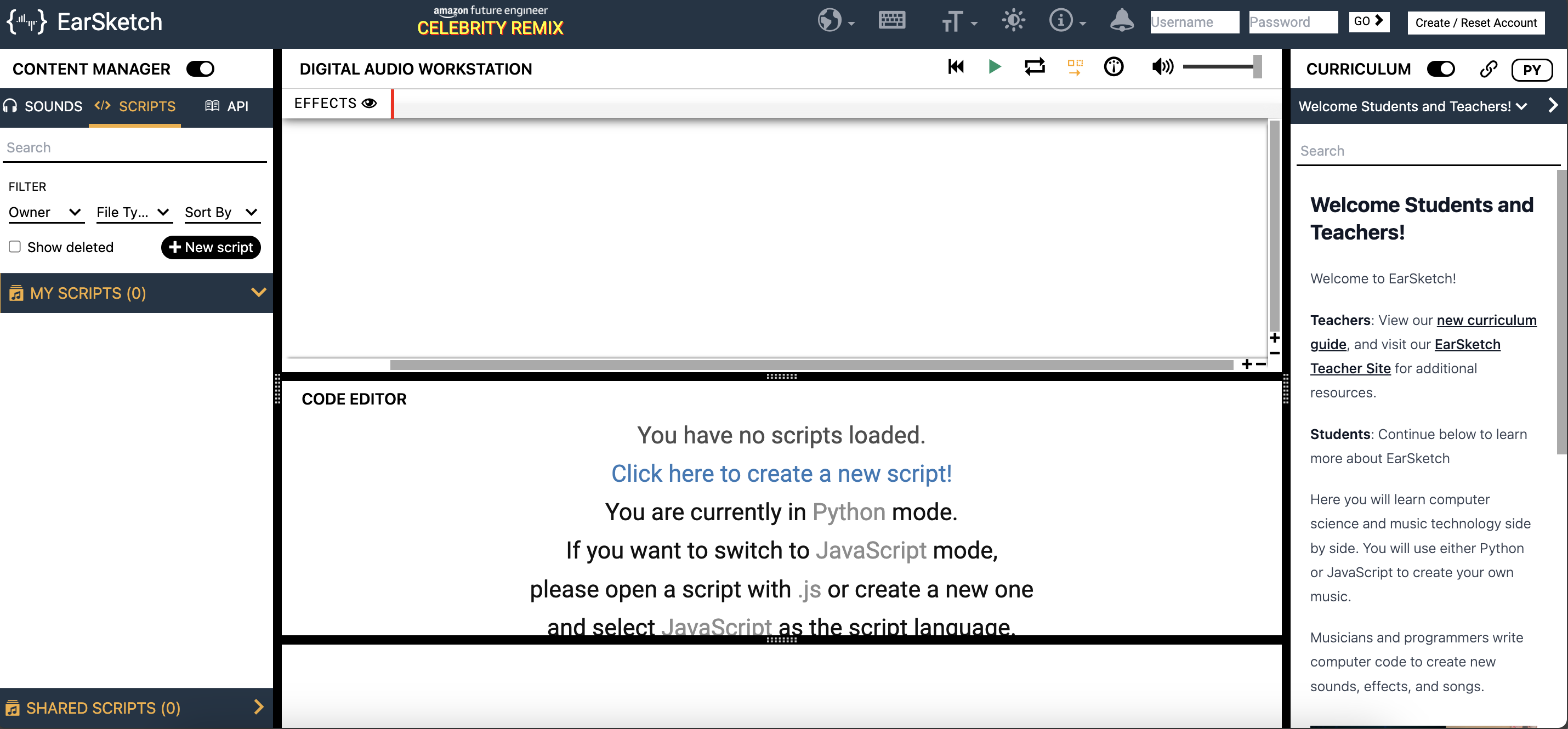This screenshot has height=729, width=1568.
Task: Copy curriculum link via chain icon
Action: point(1489,69)
